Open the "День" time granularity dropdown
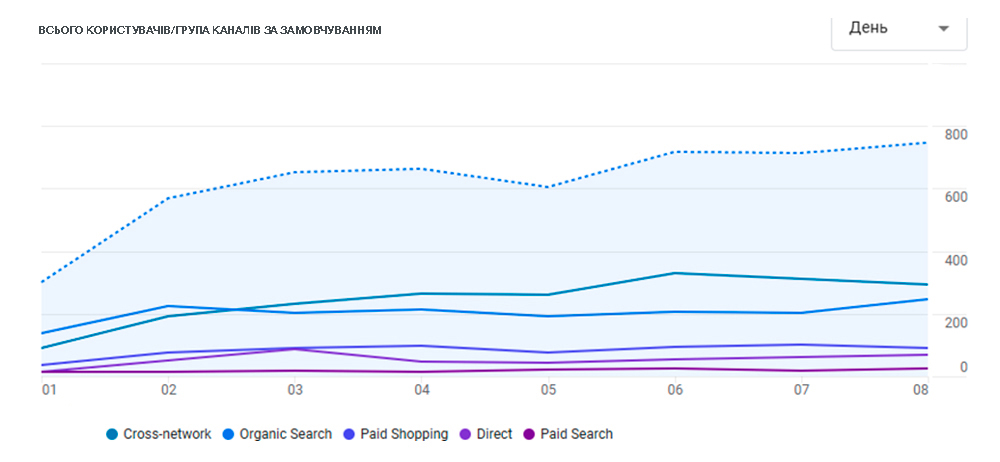Image resolution: width=1000 pixels, height=462 pixels. tap(898, 29)
